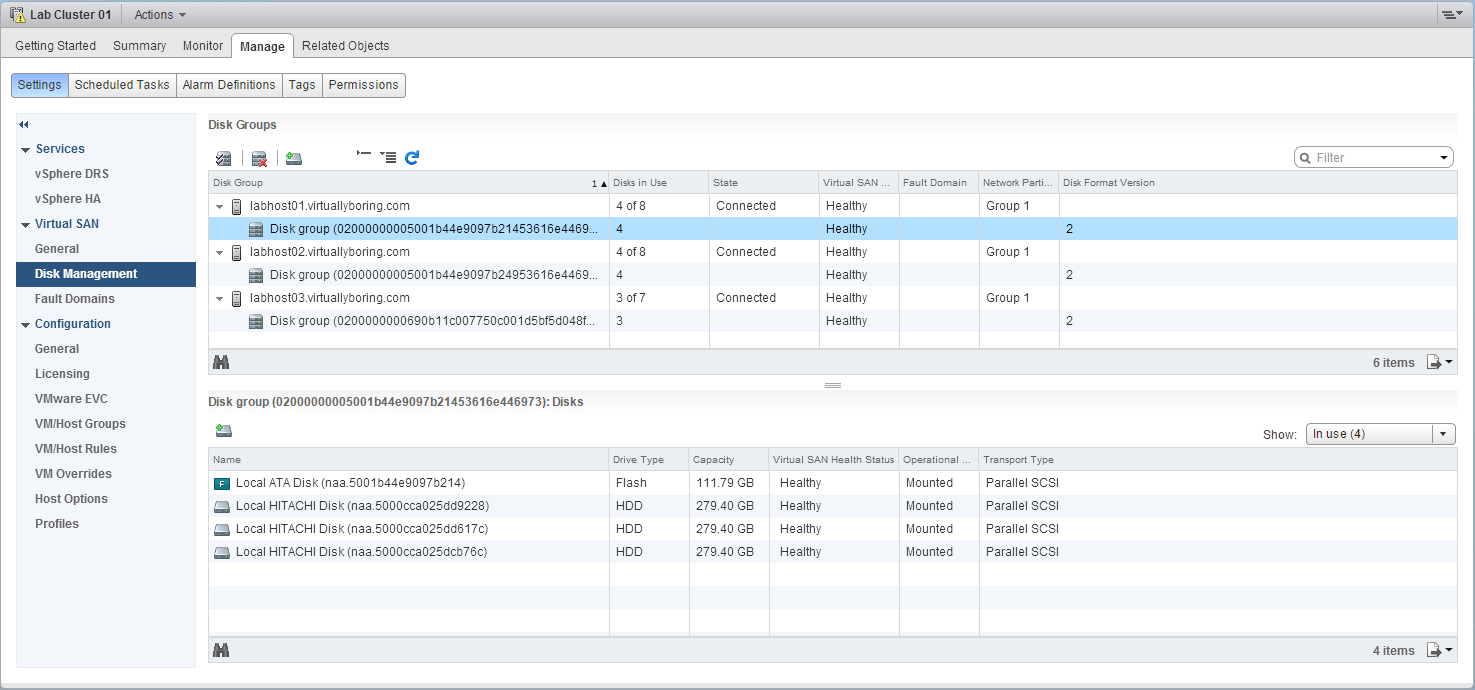Click the Lab Cluster 01 cluster icon
The image size is (1475, 690).
(x=17, y=15)
